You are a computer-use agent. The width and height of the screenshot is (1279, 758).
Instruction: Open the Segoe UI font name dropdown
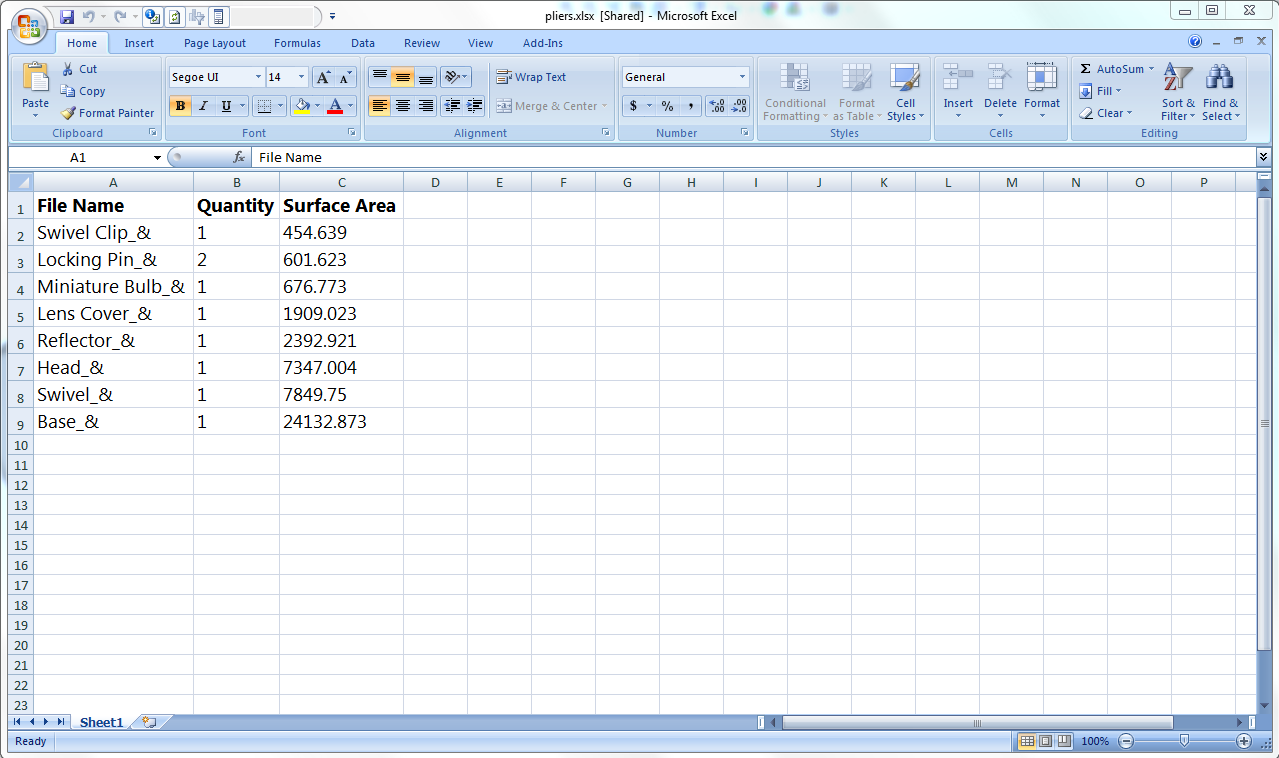click(258, 77)
